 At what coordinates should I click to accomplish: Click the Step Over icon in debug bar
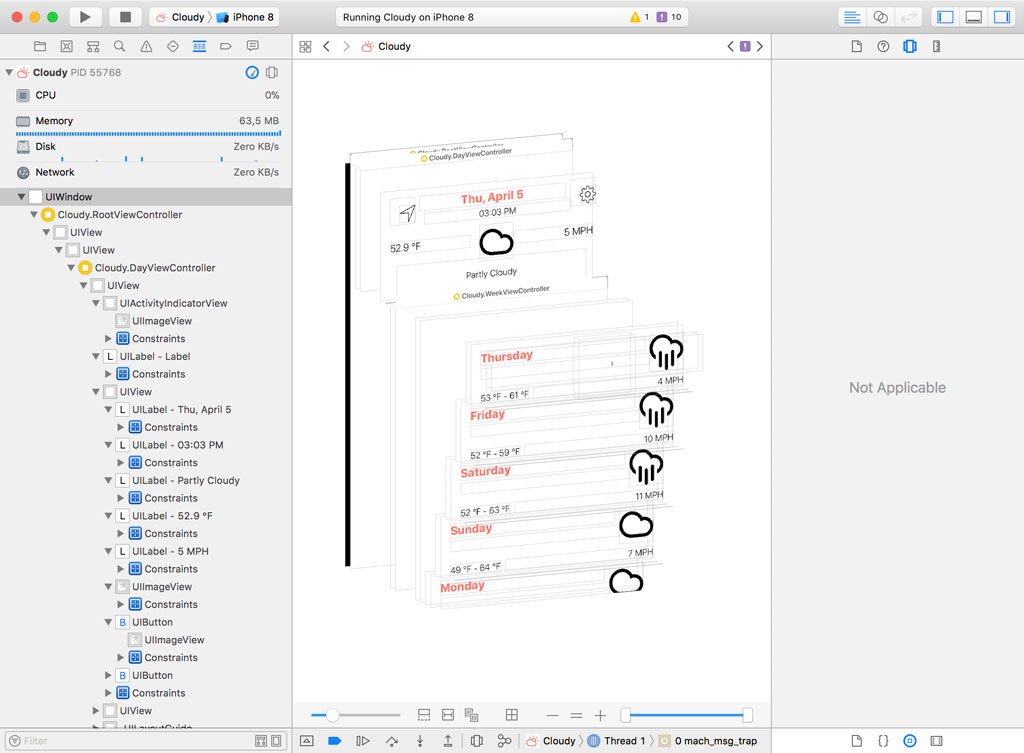pyautogui.click(x=393, y=740)
